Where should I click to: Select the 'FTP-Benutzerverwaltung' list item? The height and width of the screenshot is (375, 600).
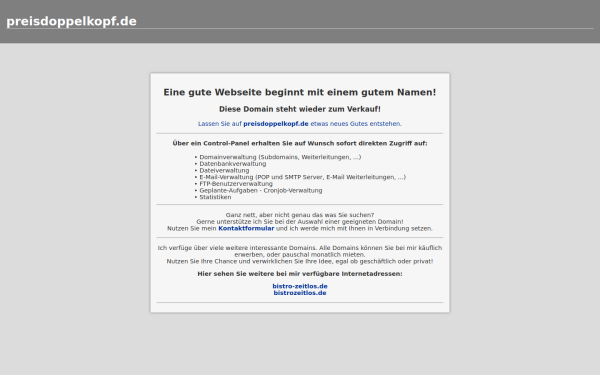(x=236, y=184)
